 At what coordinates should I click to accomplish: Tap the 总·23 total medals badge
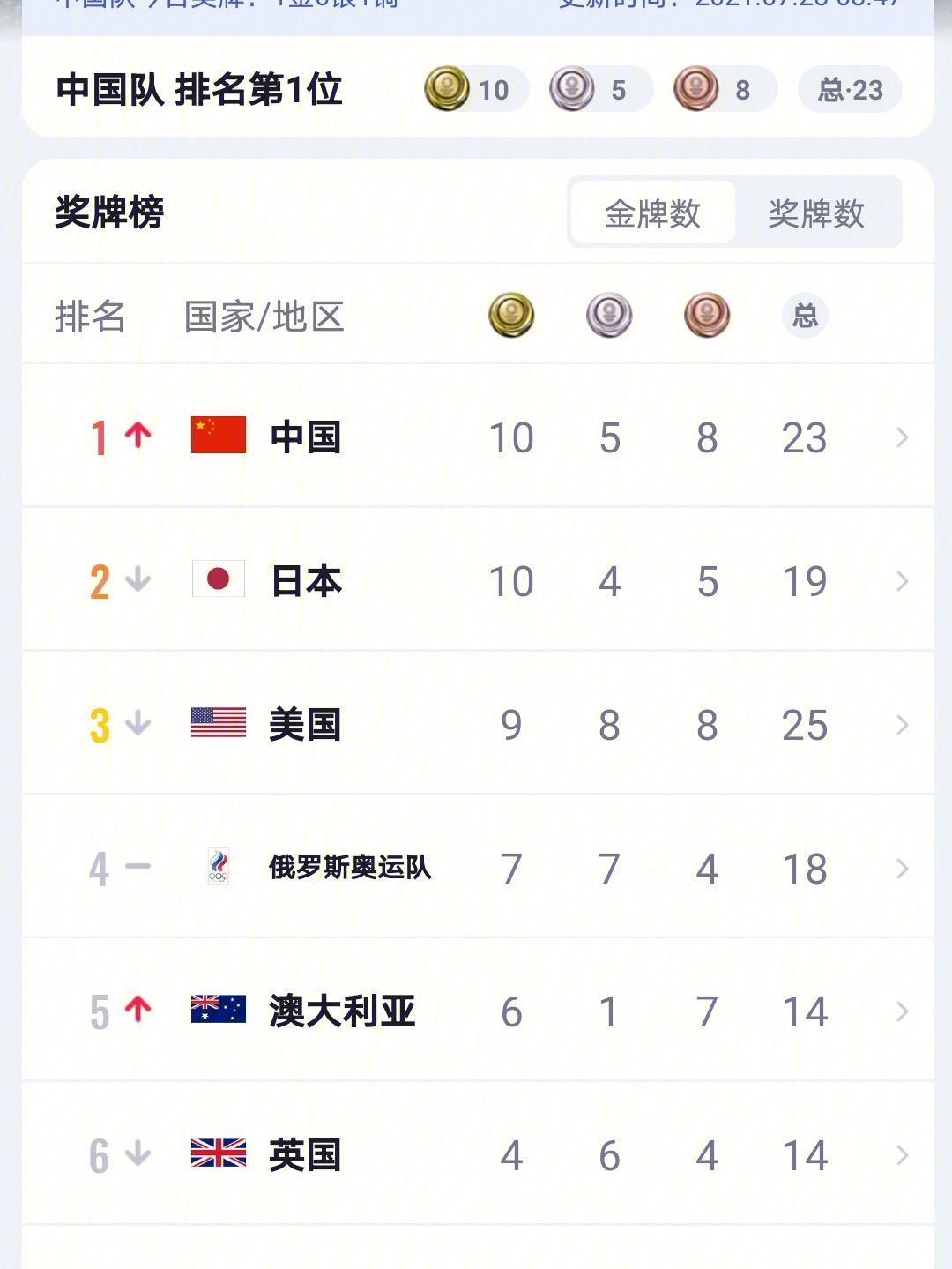pos(850,89)
